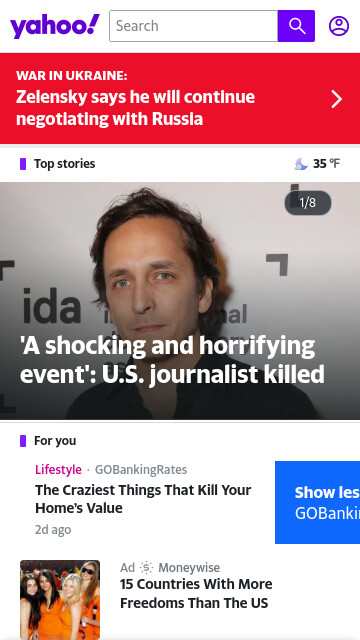Viewport: 360px width, 640px height.
Task: Click the Moneywise dollar sign ad icon
Action: 146,567
